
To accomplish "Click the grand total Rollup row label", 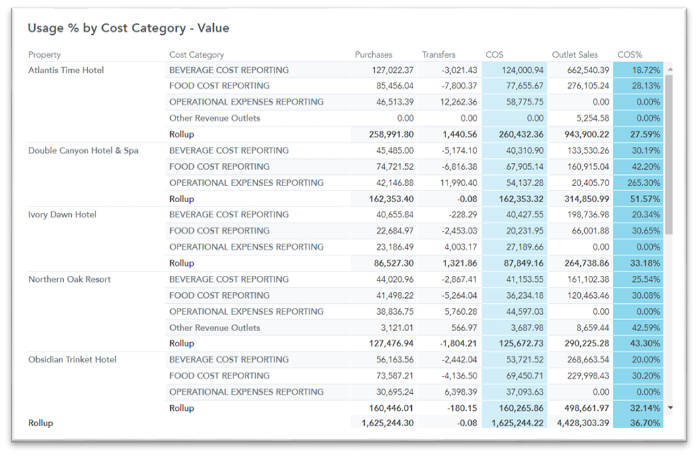I will point(41,423).
